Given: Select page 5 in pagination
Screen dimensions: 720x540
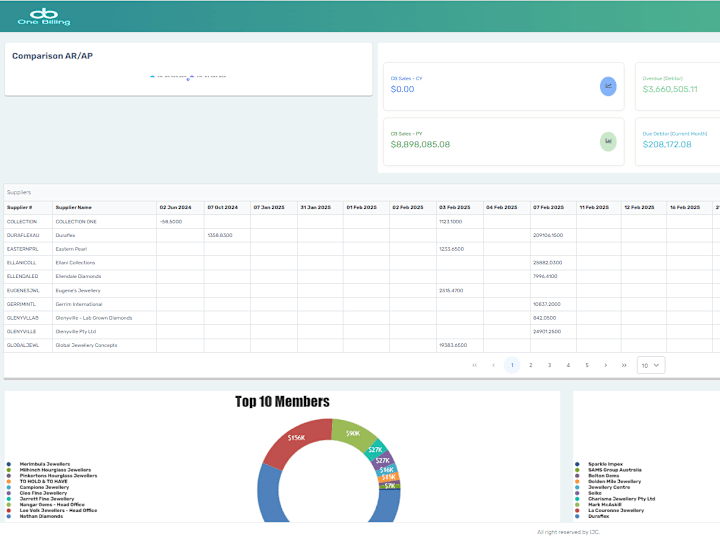Looking at the screenshot, I should [x=587, y=365].
